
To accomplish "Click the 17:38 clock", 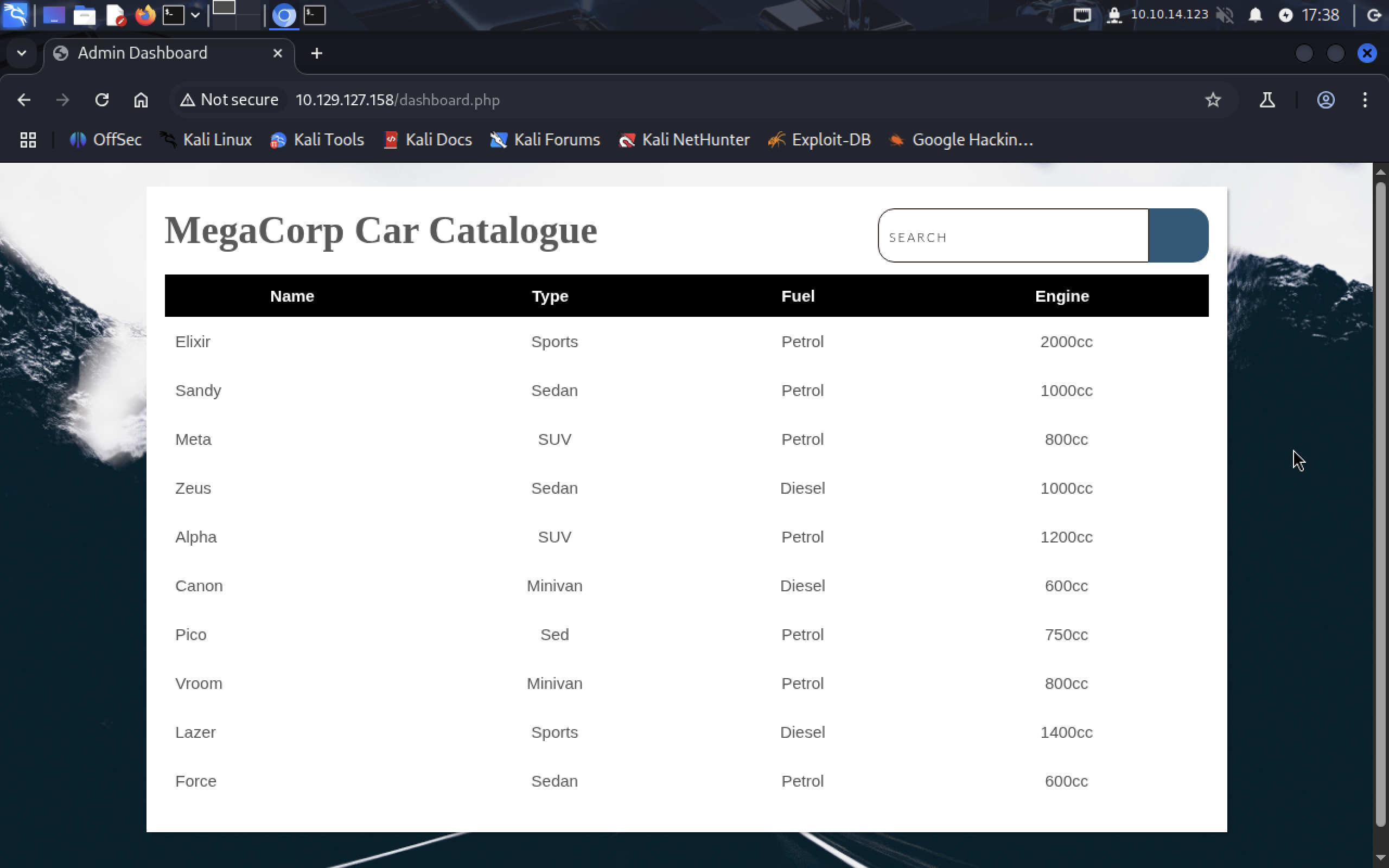I will [x=1320, y=15].
